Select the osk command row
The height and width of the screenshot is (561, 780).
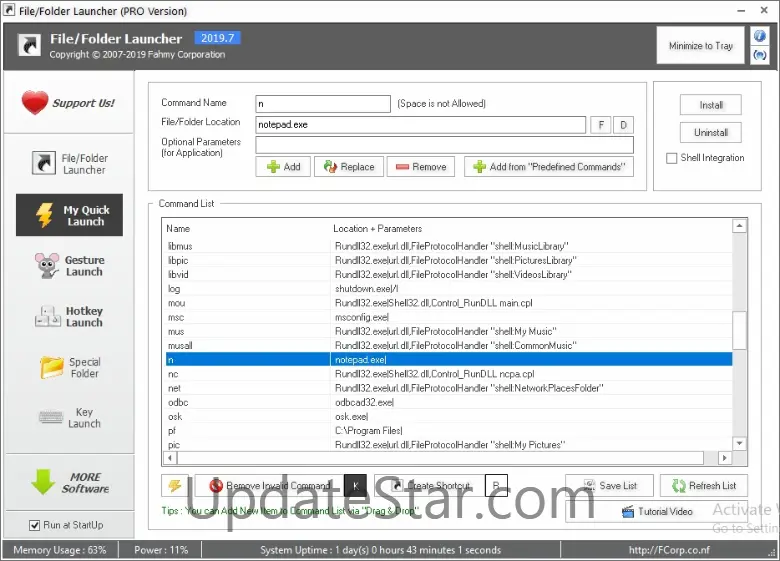pyautogui.click(x=449, y=416)
